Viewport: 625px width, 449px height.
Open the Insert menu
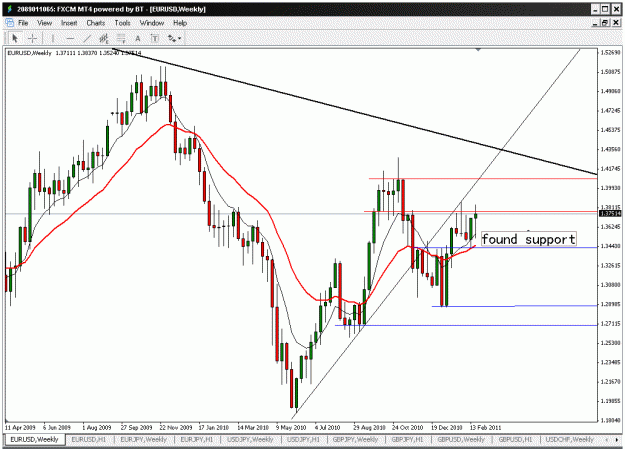69,23
